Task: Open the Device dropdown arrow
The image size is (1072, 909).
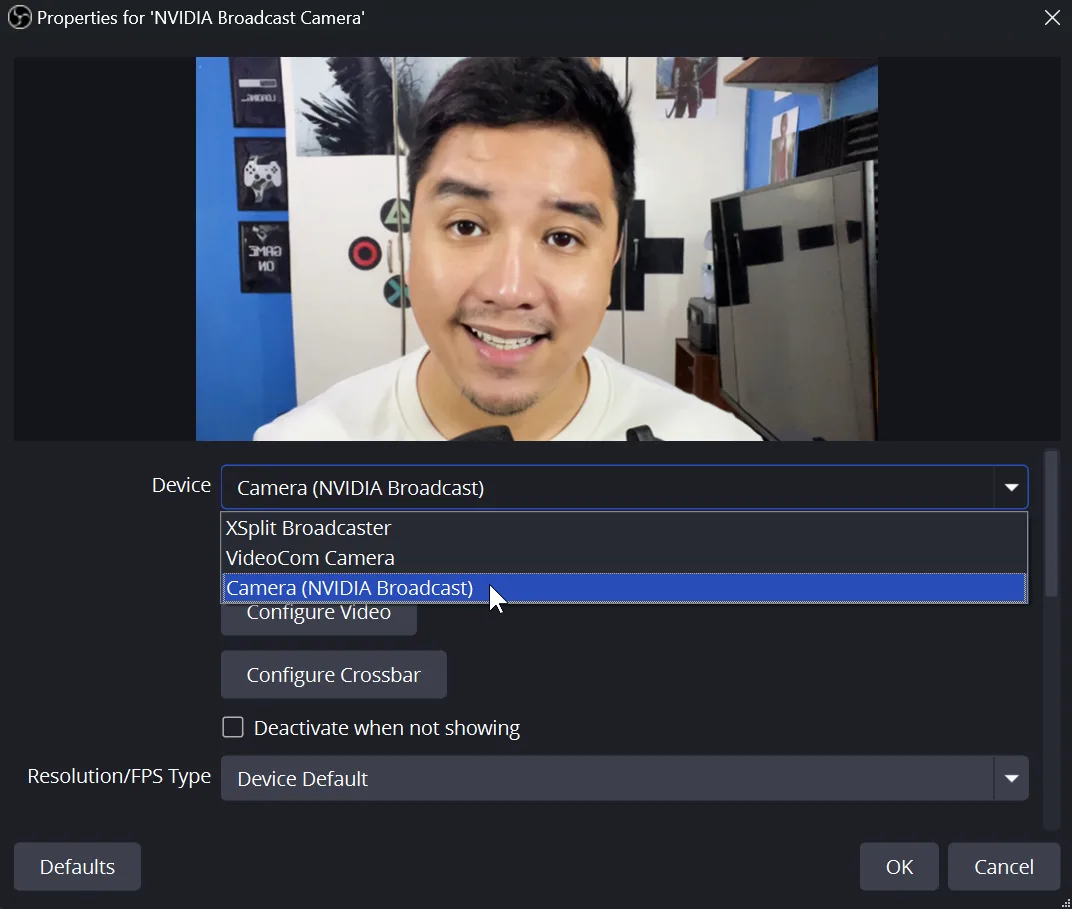Action: tap(1011, 487)
